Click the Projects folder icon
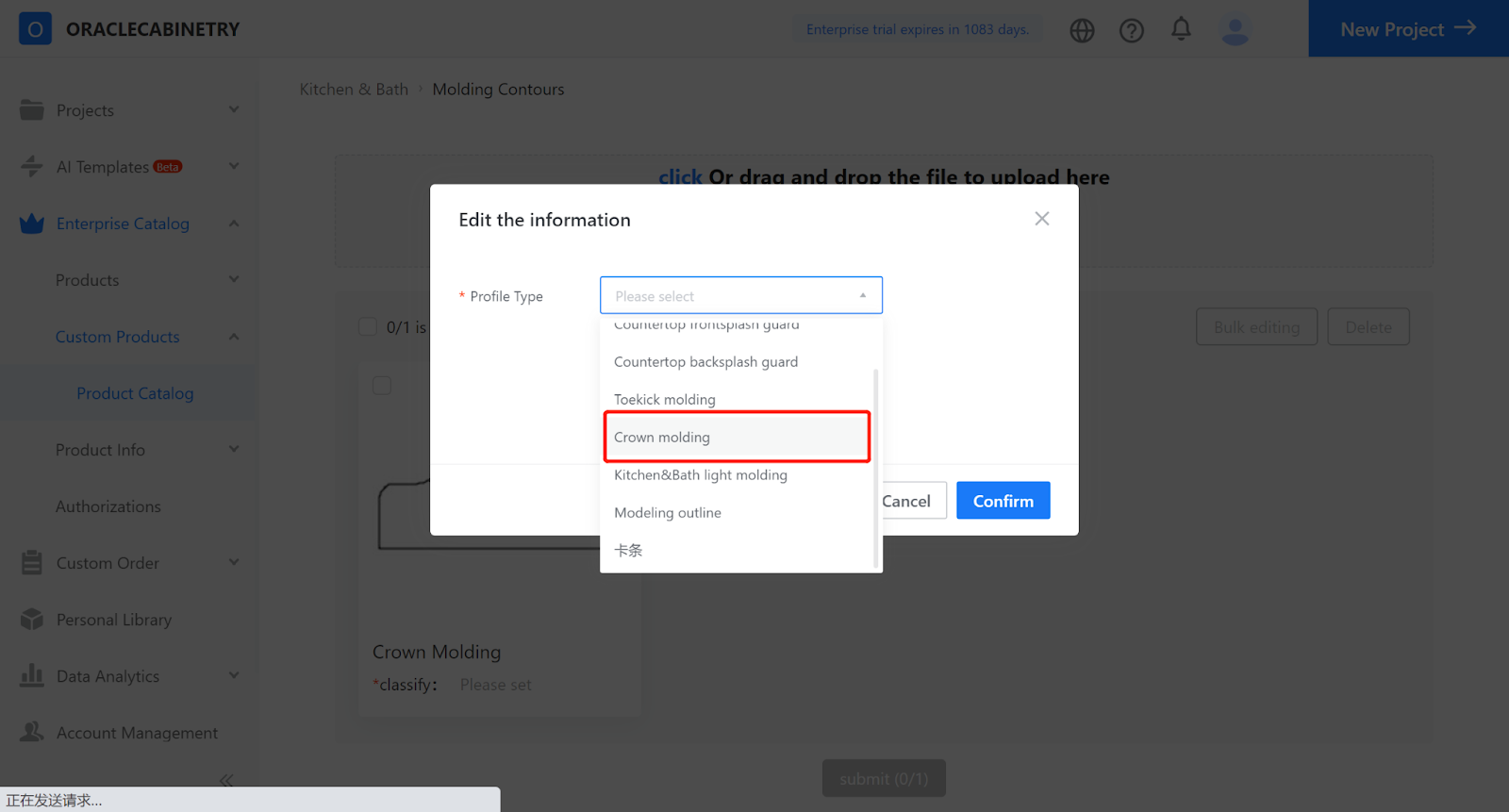 [x=32, y=109]
